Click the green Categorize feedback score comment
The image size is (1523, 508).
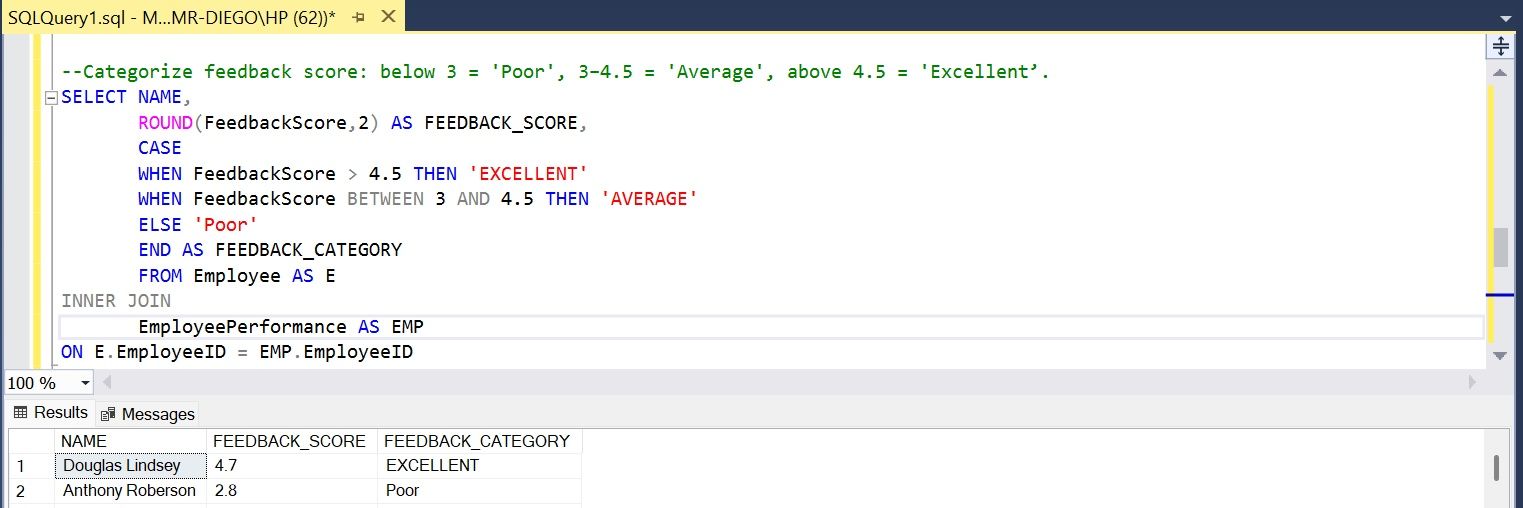[x=555, y=72]
